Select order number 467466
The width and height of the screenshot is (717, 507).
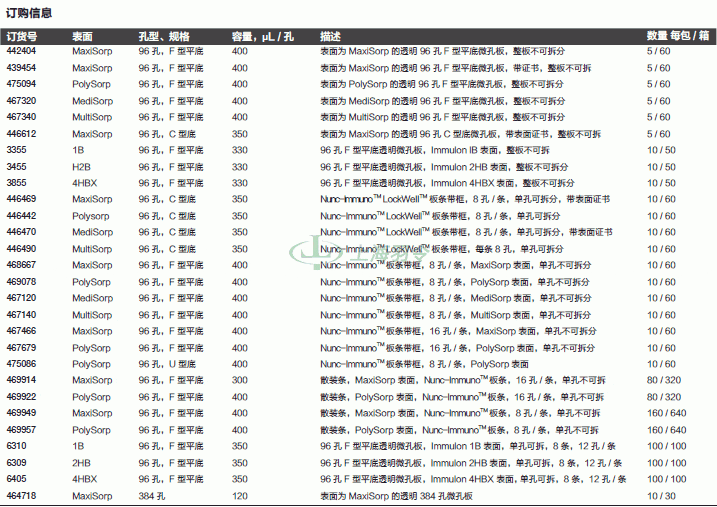click(21, 331)
